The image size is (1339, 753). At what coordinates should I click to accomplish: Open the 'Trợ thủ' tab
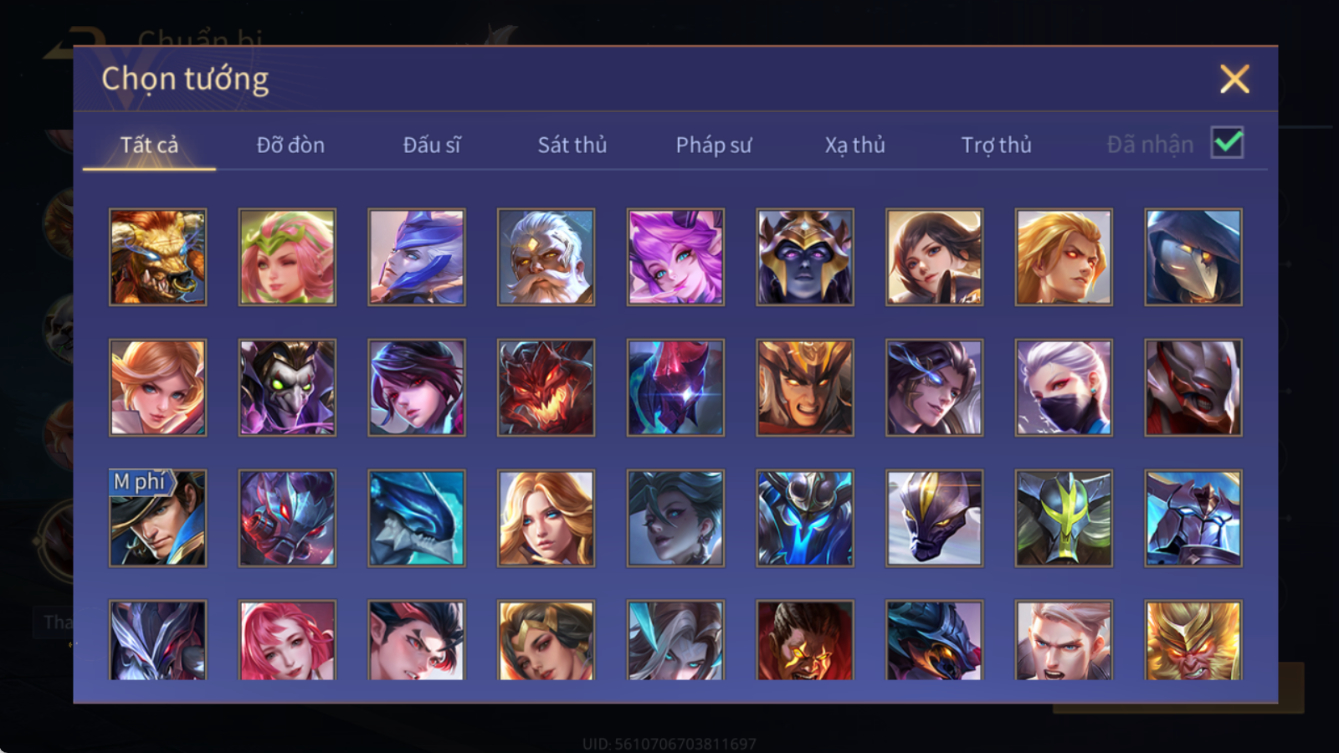point(996,145)
